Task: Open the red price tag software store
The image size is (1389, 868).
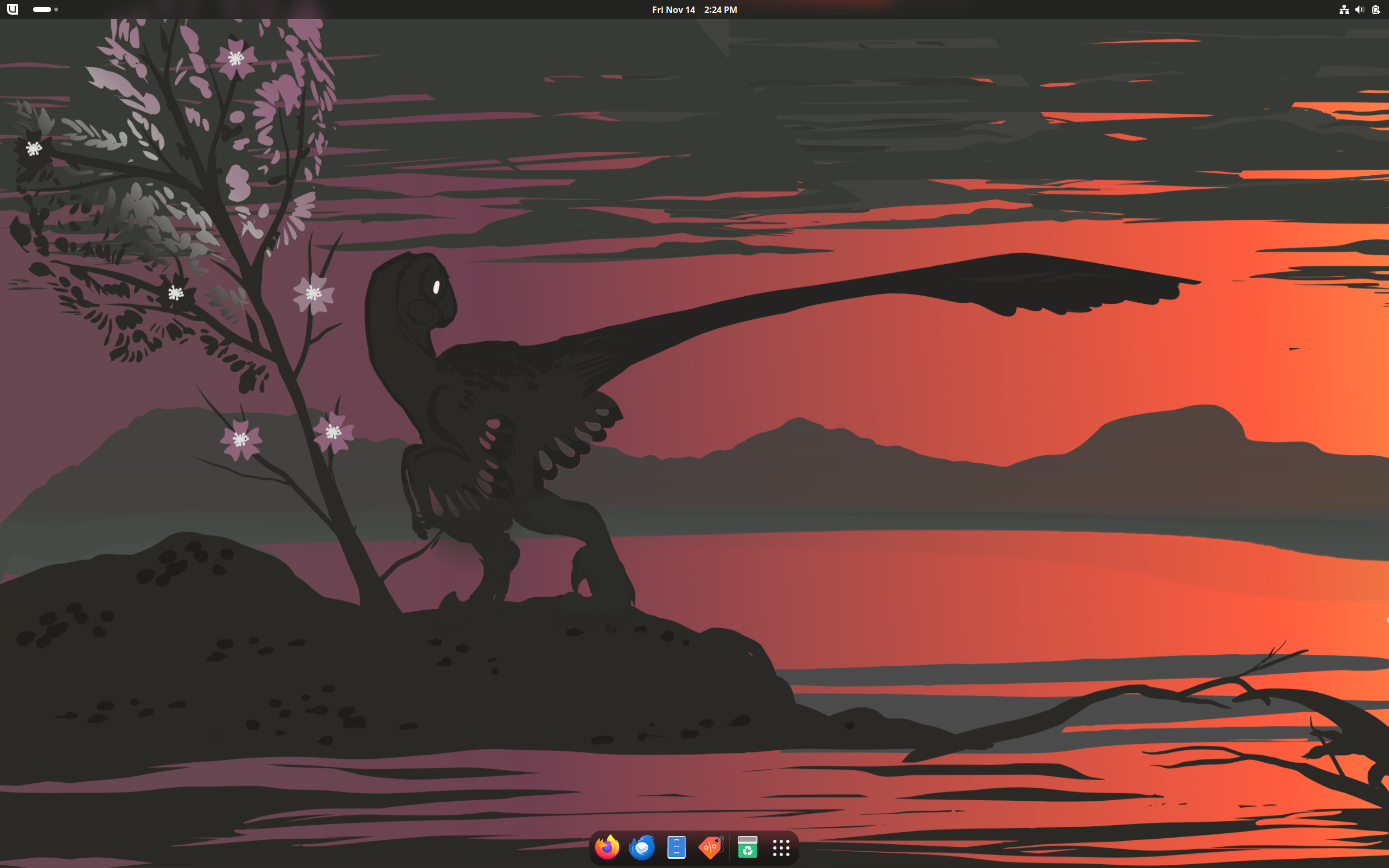Action: 711,847
